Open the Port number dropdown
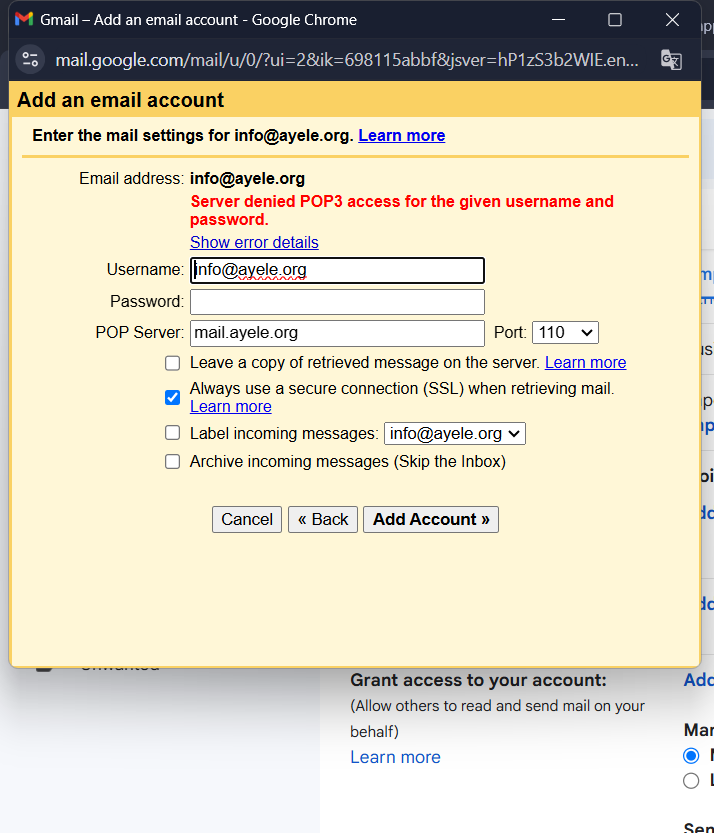The image size is (714, 833). click(565, 333)
